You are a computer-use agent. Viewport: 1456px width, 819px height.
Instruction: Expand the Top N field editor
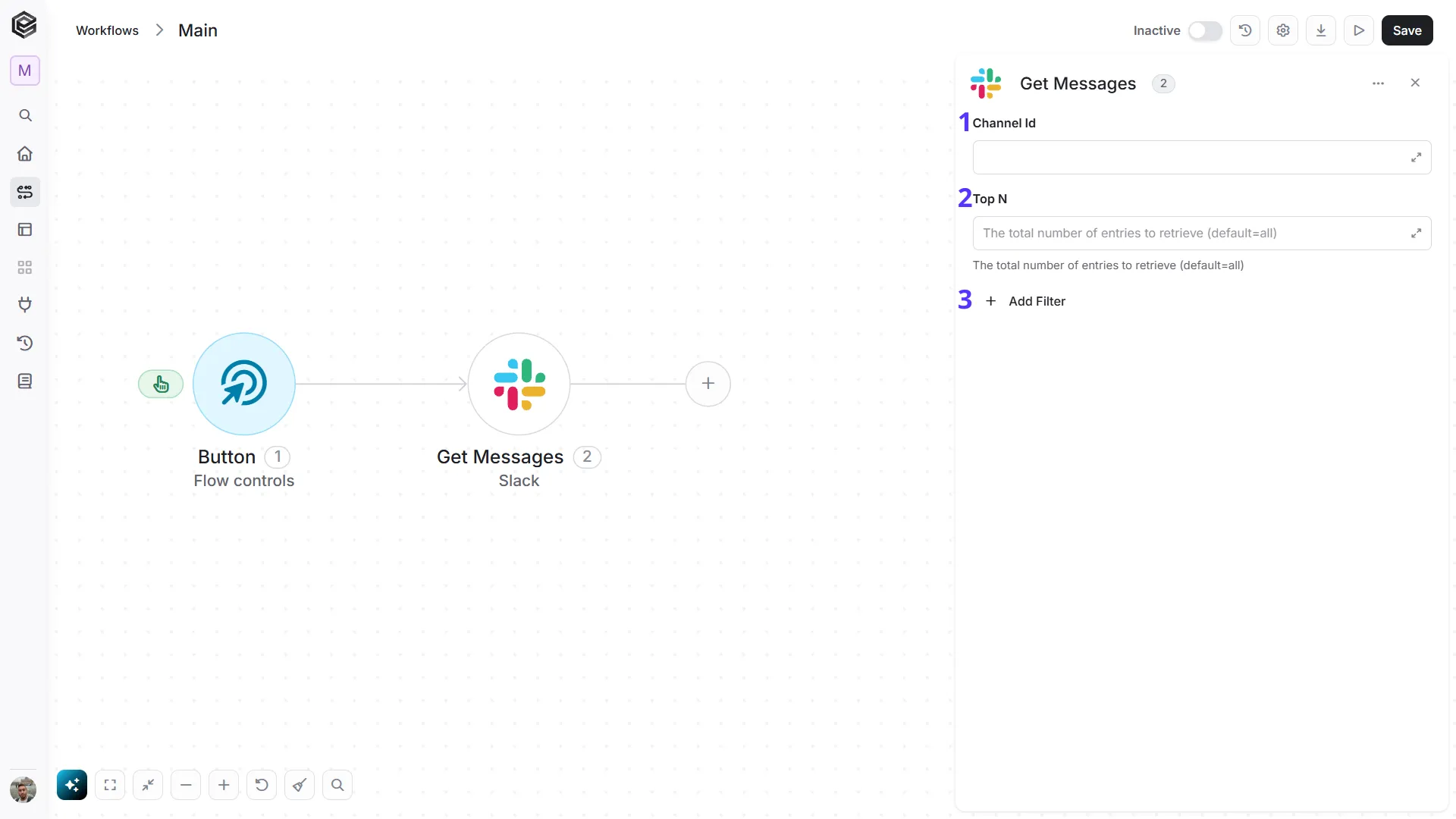(x=1416, y=234)
